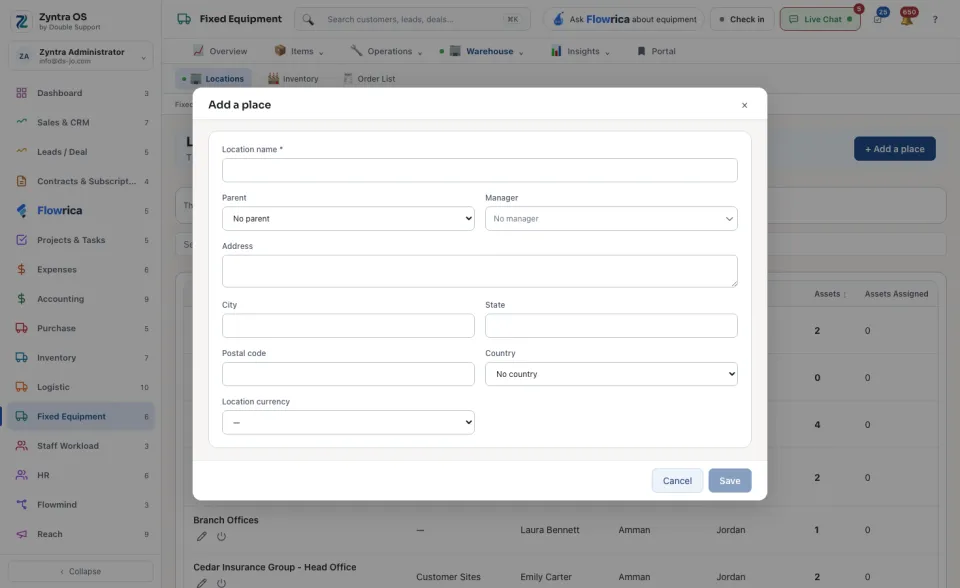Go to the Overview tab
The height and width of the screenshot is (588, 960).
[220, 51]
